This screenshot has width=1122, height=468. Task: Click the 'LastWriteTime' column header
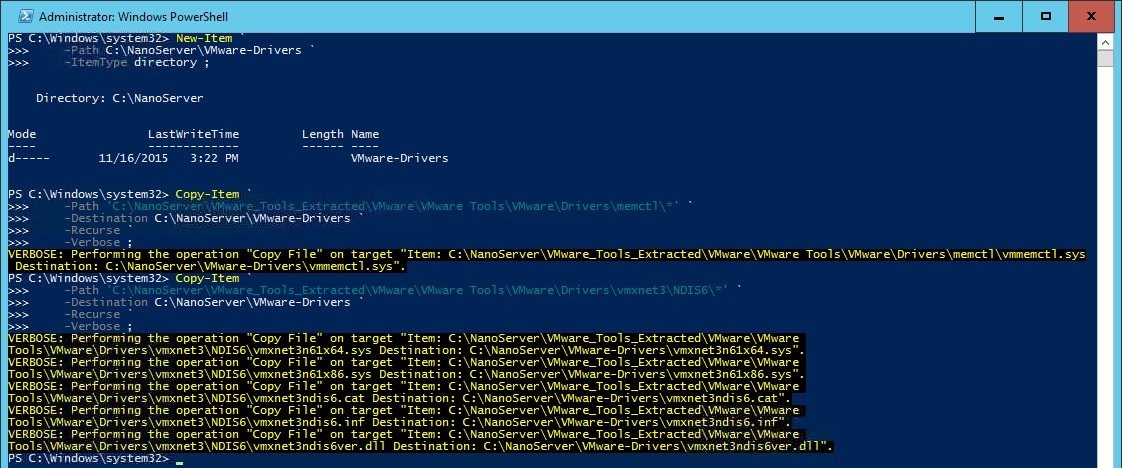click(x=193, y=134)
